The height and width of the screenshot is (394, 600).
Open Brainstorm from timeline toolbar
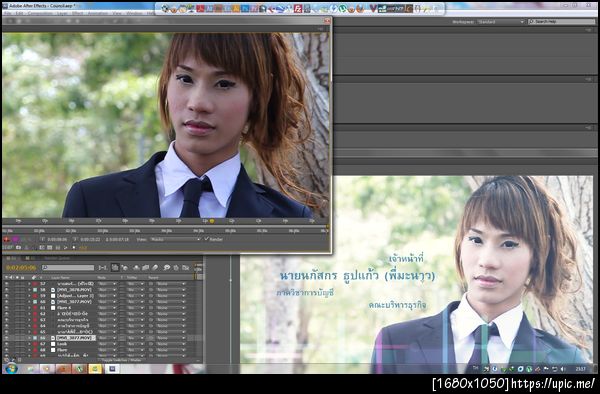click(167, 267)
